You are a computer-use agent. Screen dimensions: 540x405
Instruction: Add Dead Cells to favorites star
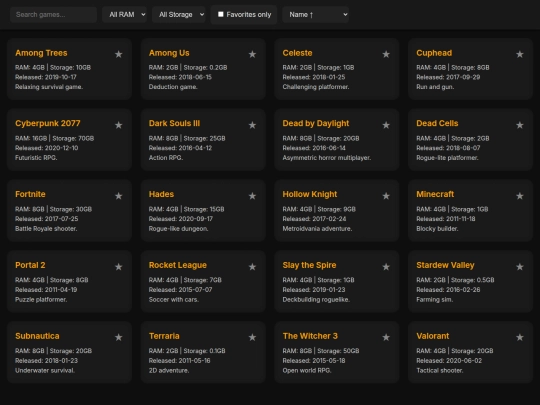[520, 125]
